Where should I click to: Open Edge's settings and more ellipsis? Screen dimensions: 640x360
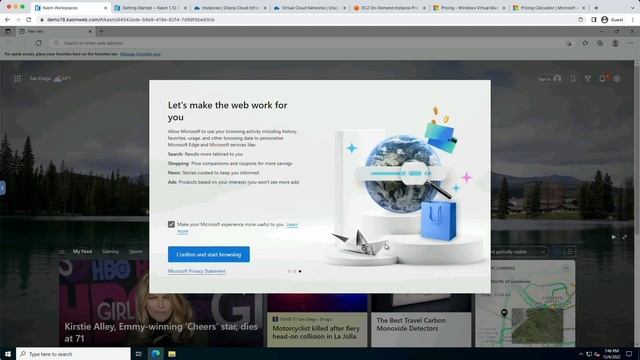pos(630,43)
